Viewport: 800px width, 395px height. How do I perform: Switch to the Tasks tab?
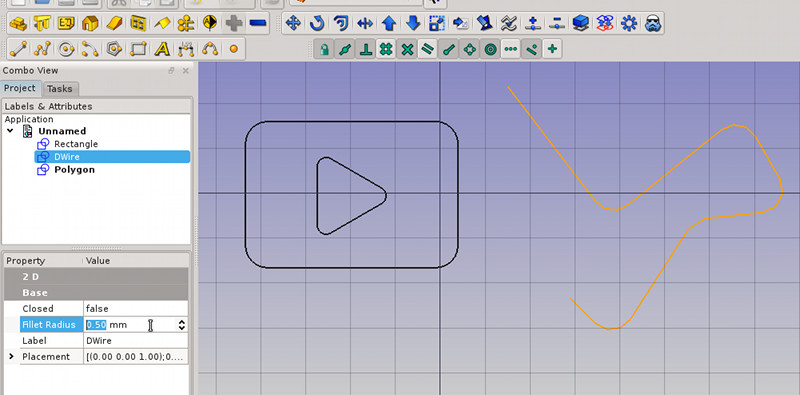60,89
